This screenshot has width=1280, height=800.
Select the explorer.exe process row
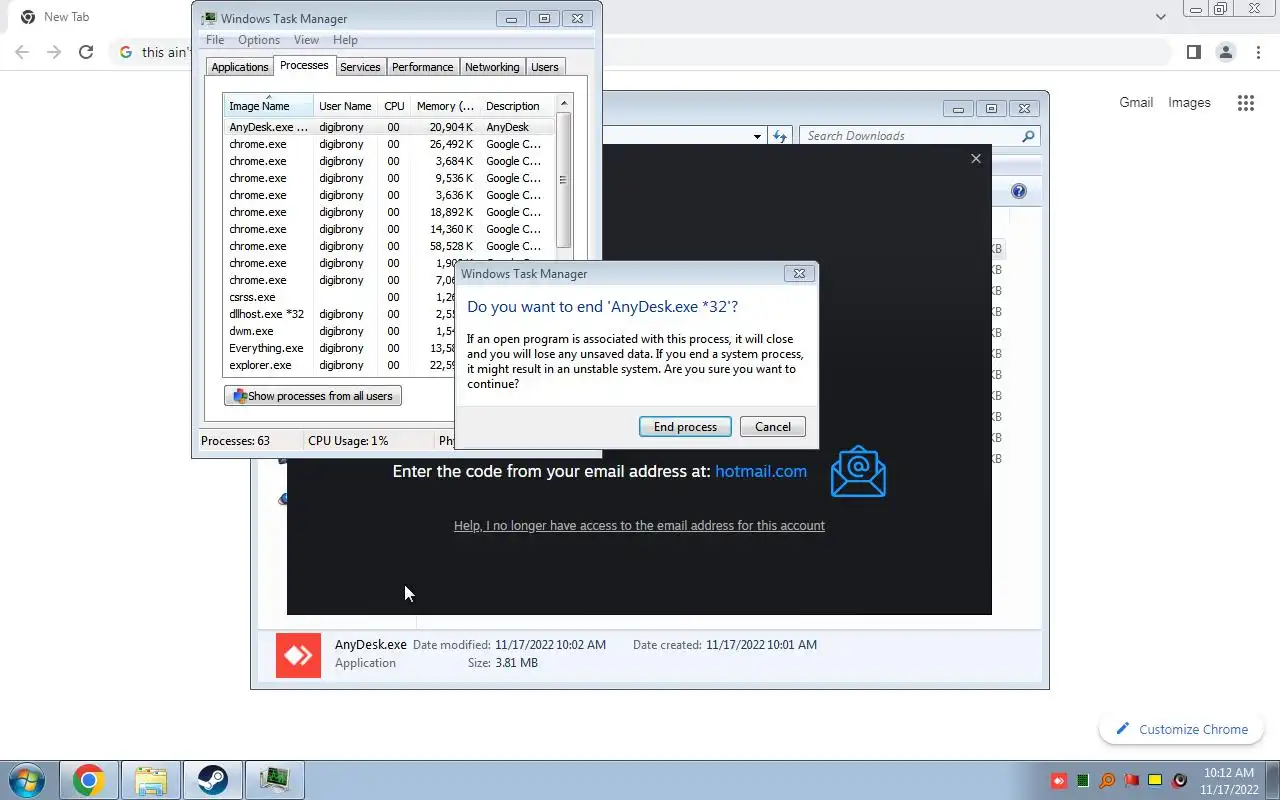click(340, 365)
